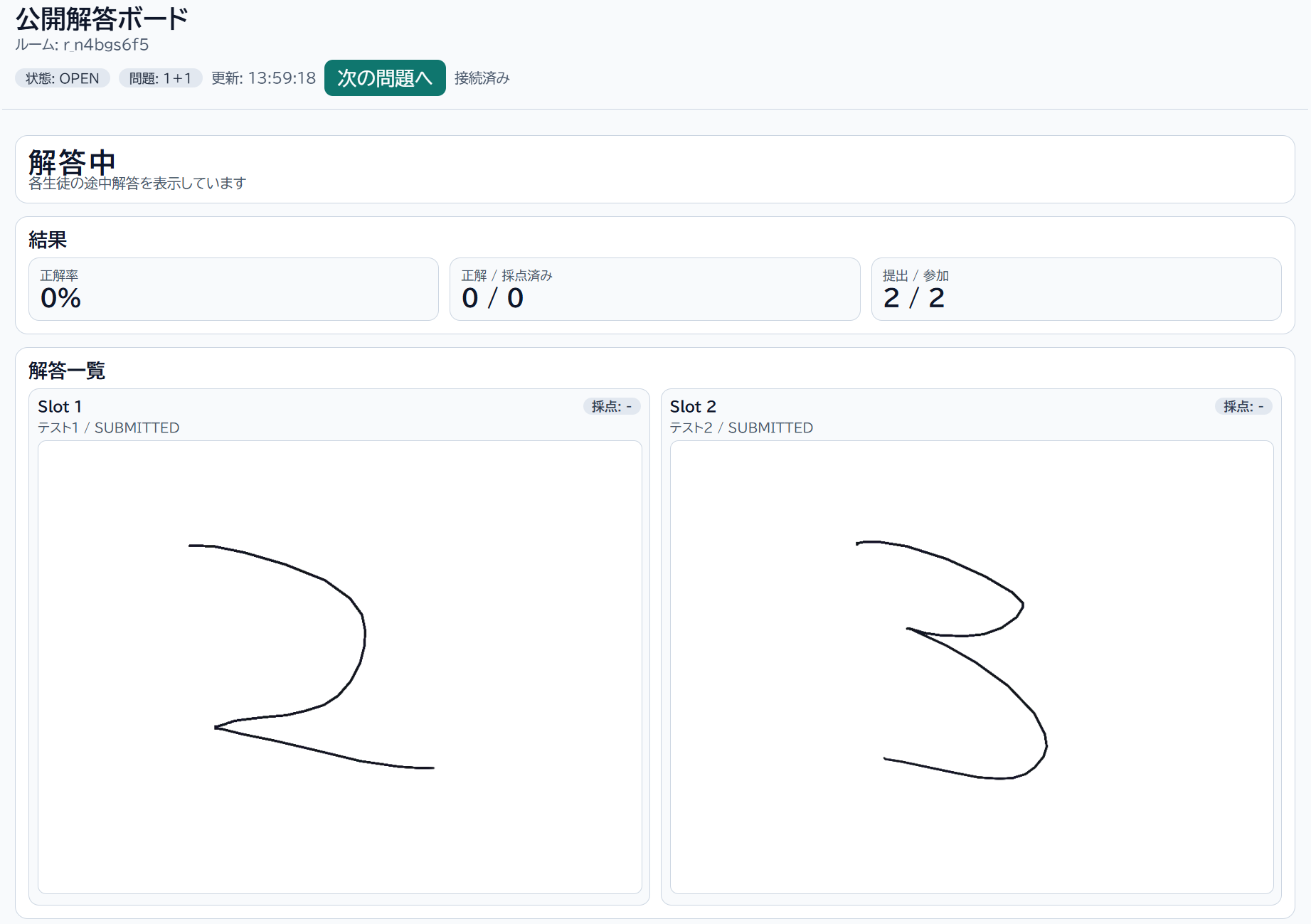Open Slot 1's handwritten answer canvas showing 2
The image size is (1311, 924).
click(x=339, y=667)
